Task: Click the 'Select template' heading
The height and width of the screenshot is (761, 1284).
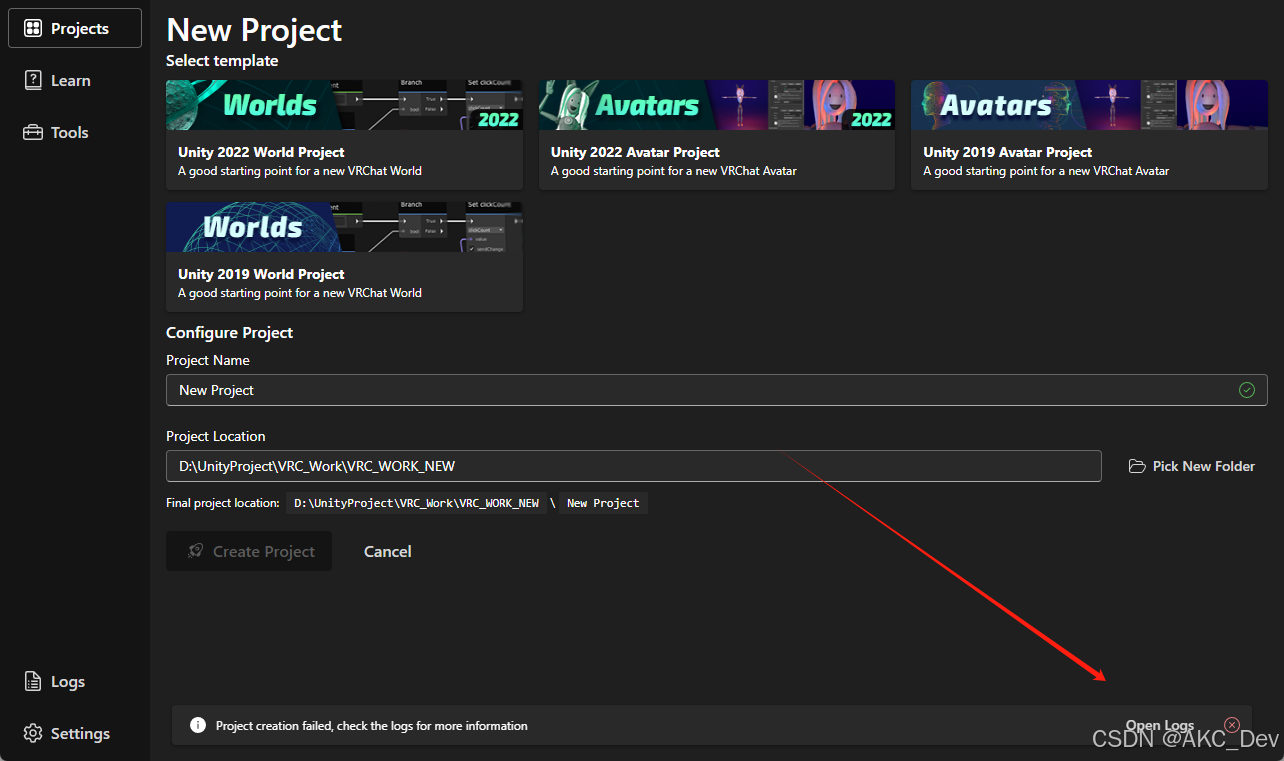Action: 222,61
